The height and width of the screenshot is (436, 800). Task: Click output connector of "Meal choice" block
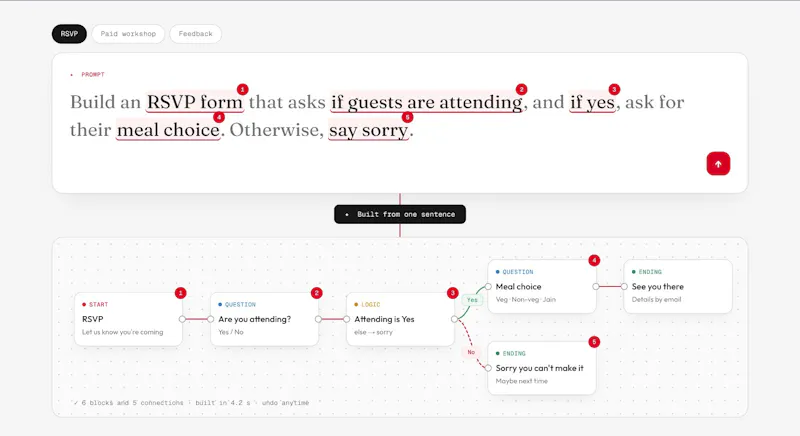tap(596, 287)
